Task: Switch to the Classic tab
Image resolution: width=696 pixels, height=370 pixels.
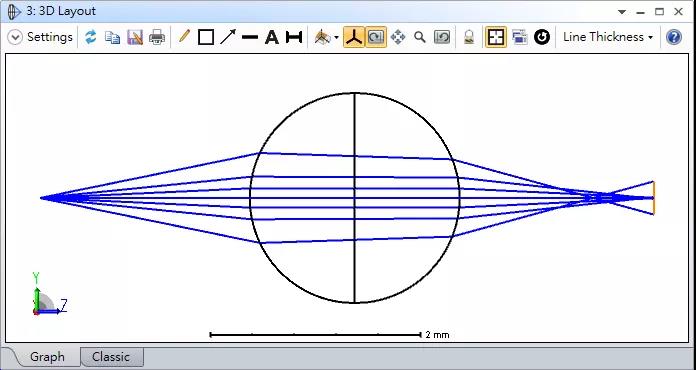Action: (111, 357)
